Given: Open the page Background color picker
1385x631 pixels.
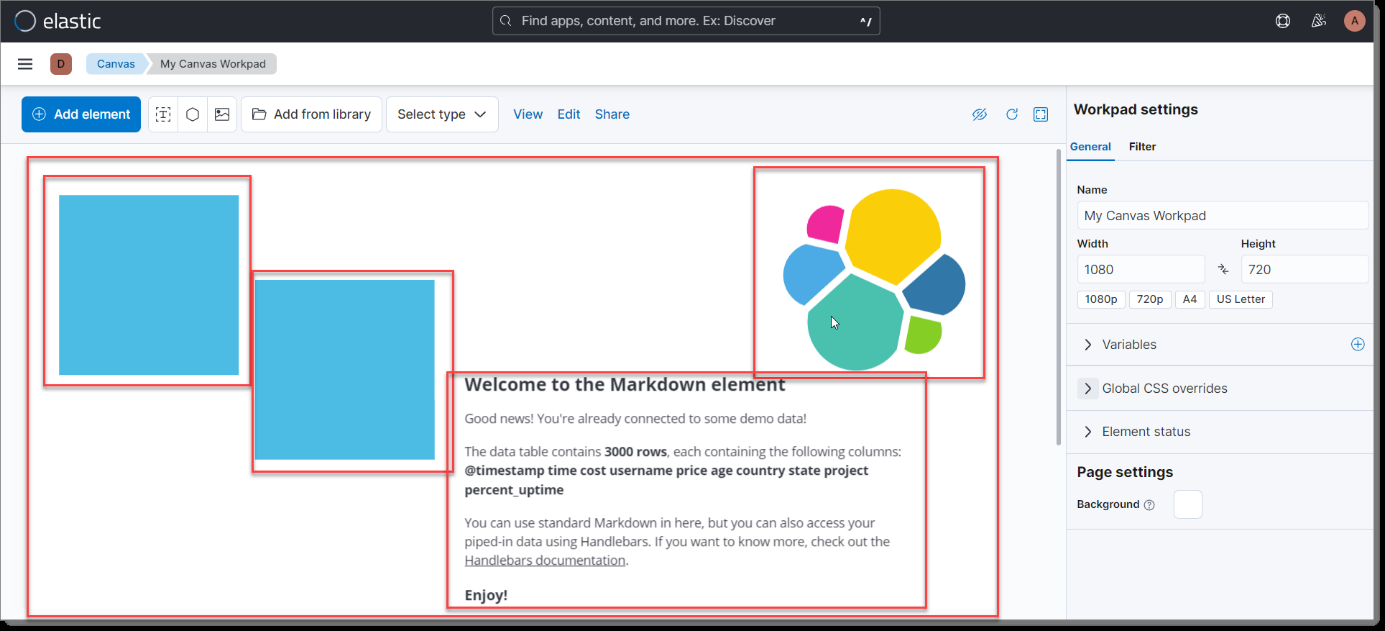Looking at the screenshot, I should (1188, 504).
